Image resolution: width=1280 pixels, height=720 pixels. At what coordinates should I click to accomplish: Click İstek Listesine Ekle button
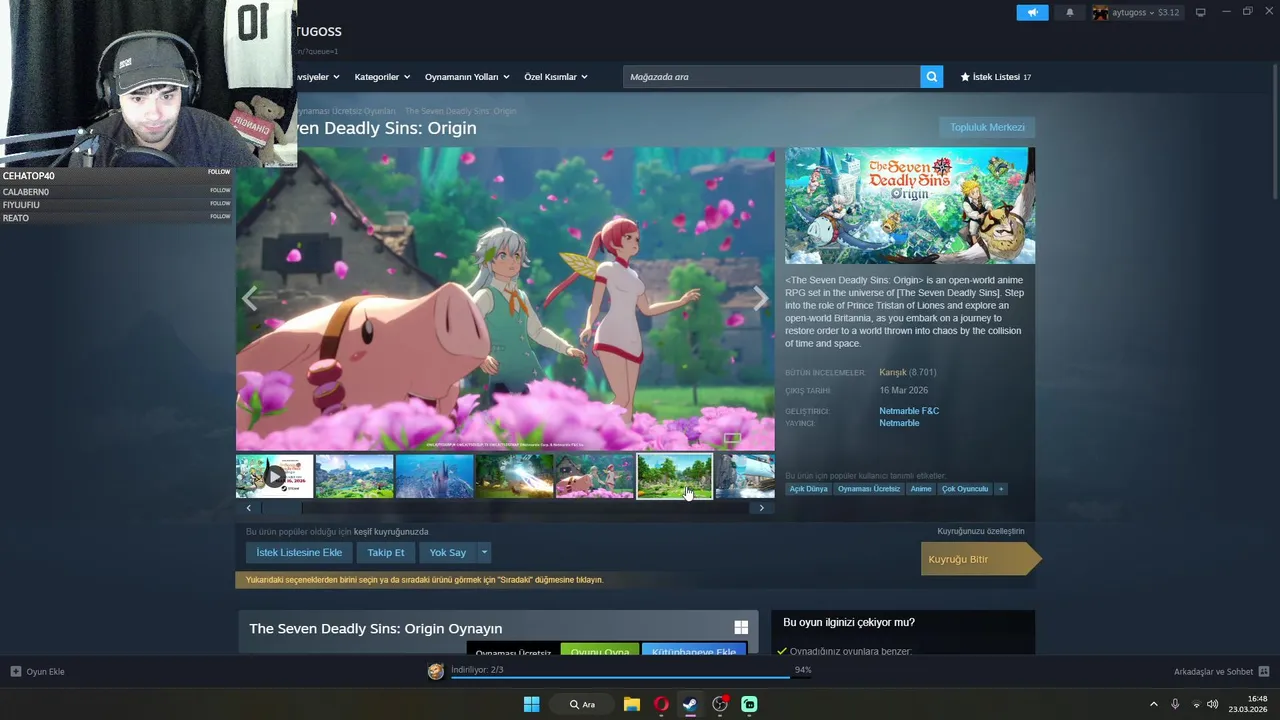coord(299,552)
